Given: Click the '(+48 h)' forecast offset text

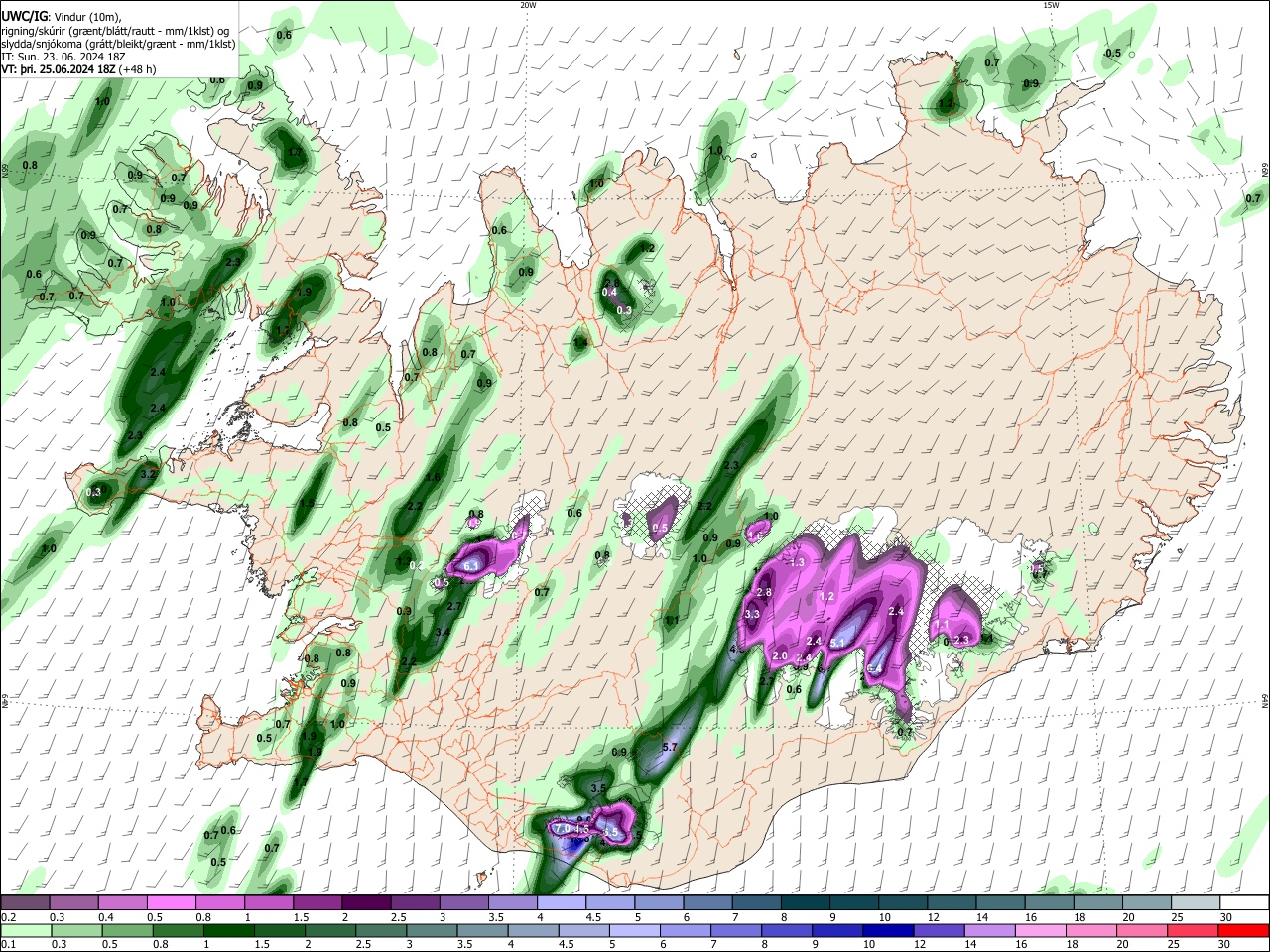Looking at the screenshot, I should pos(138,69).
